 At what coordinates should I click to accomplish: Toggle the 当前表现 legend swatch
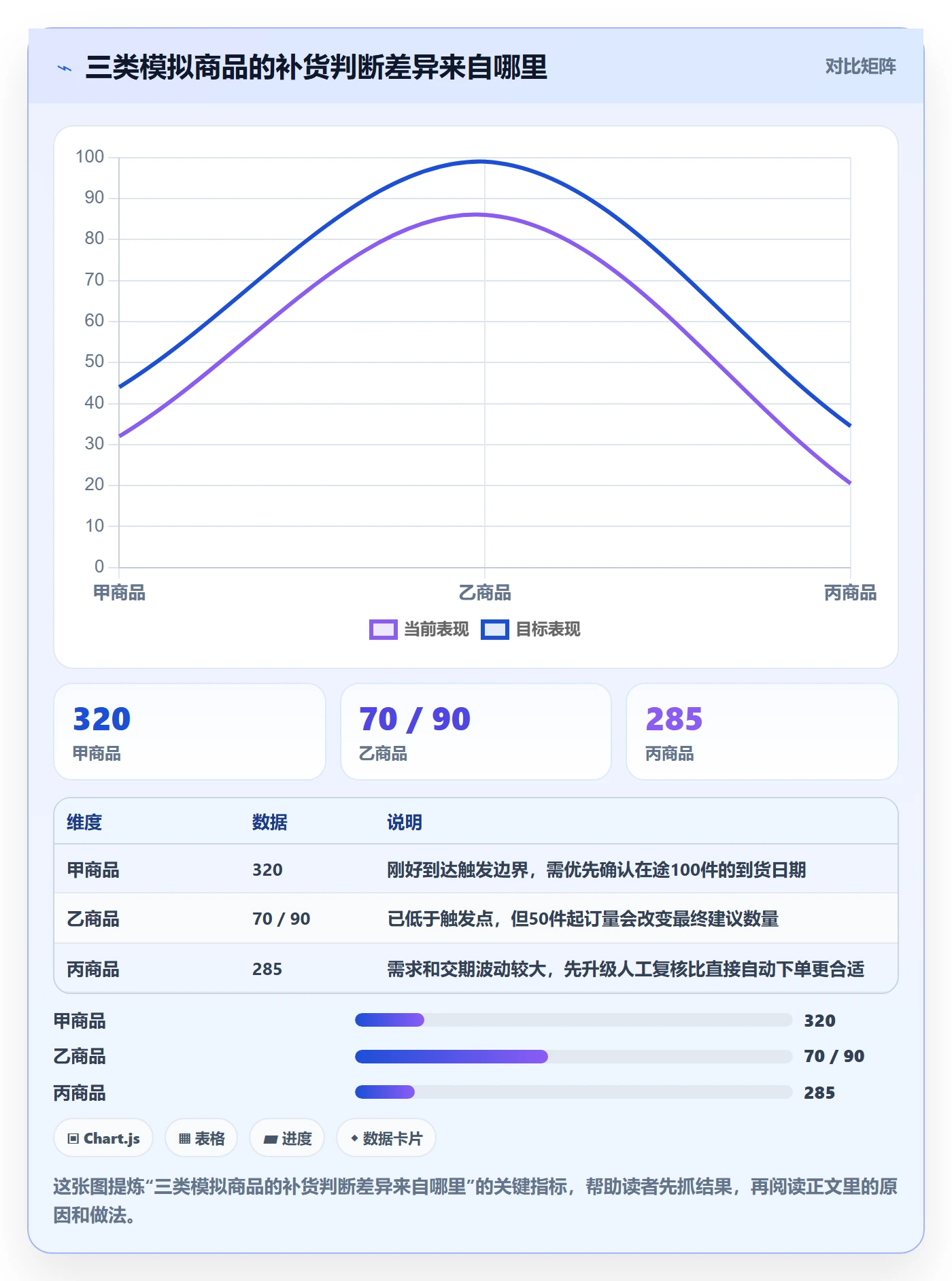click(383, 630)
